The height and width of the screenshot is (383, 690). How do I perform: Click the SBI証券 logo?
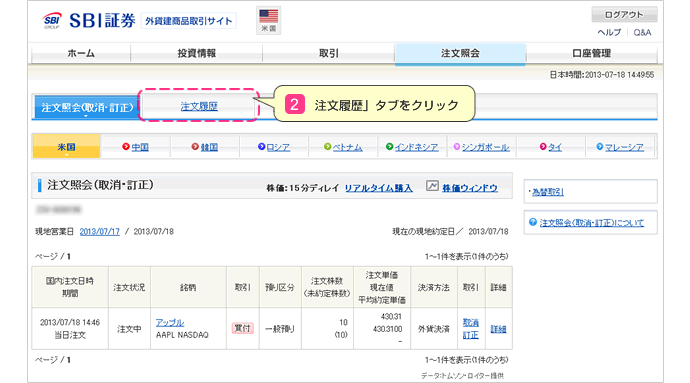coord(88,20)
